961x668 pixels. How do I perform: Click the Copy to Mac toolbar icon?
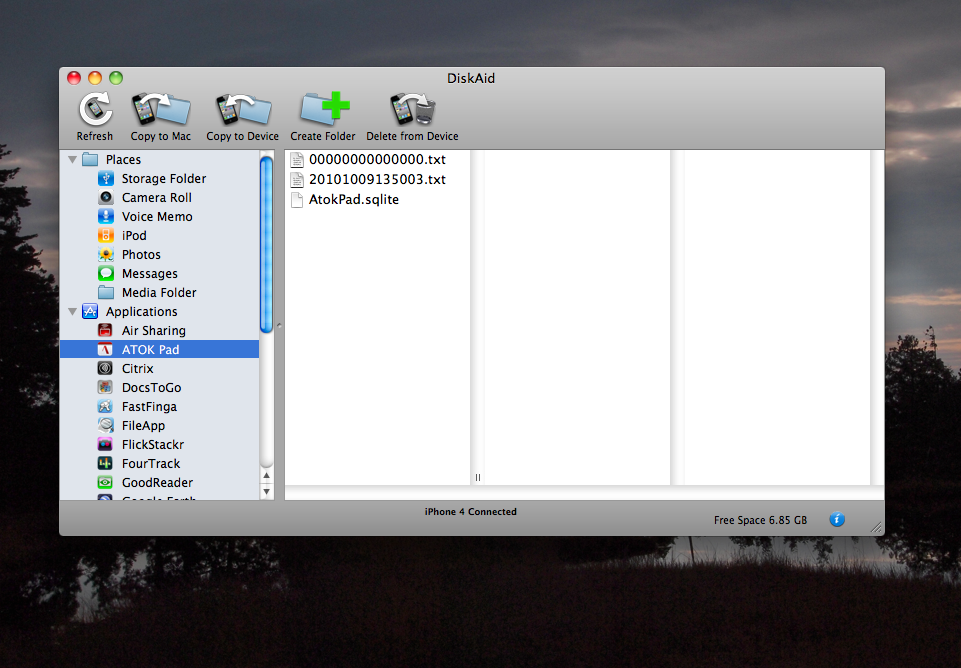[161, 109]
